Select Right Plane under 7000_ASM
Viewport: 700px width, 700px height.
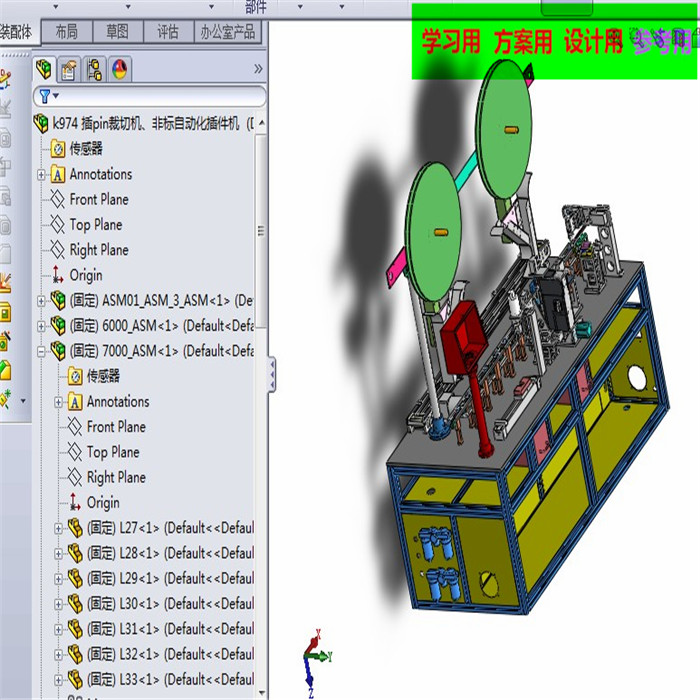point(116,478)
